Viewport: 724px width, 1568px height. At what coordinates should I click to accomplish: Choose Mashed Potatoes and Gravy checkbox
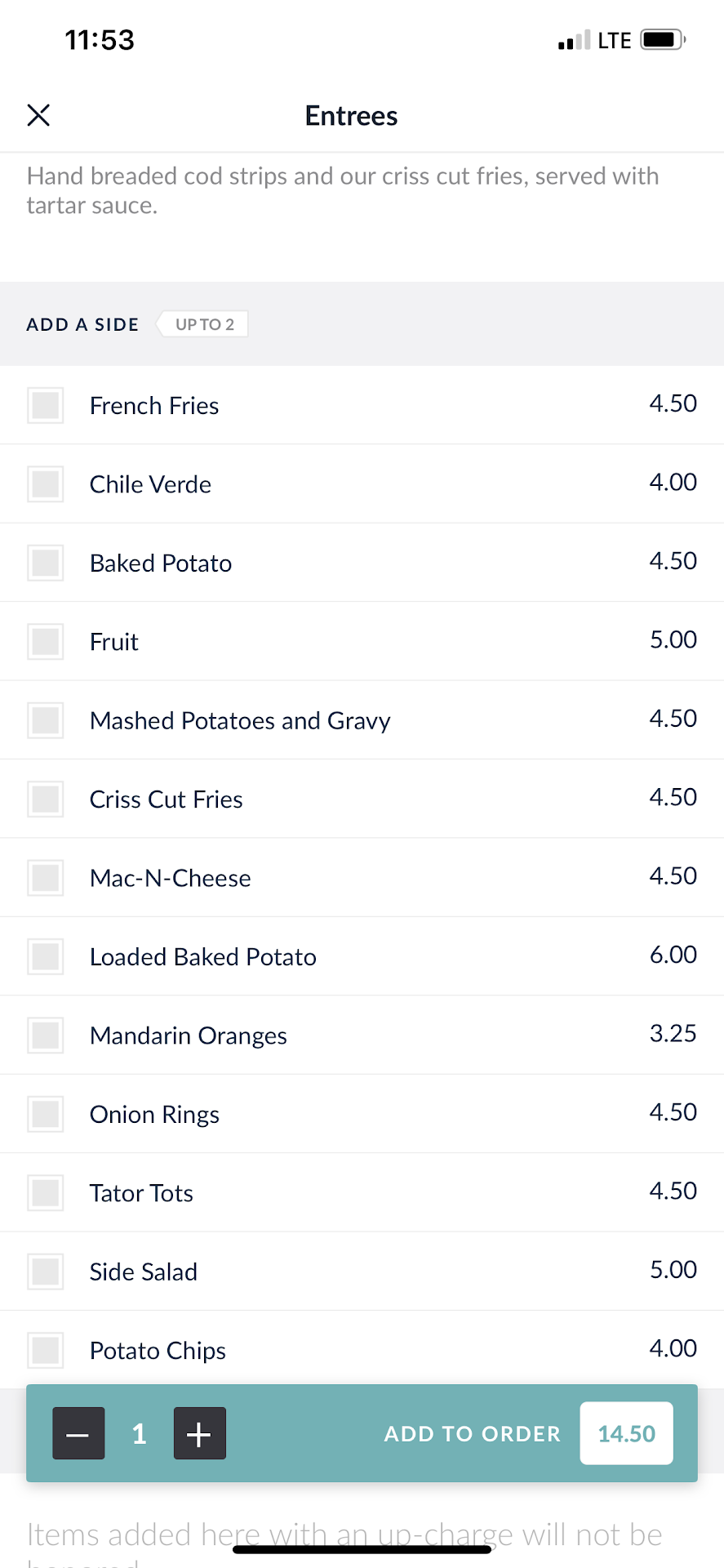tap(46, 720)
